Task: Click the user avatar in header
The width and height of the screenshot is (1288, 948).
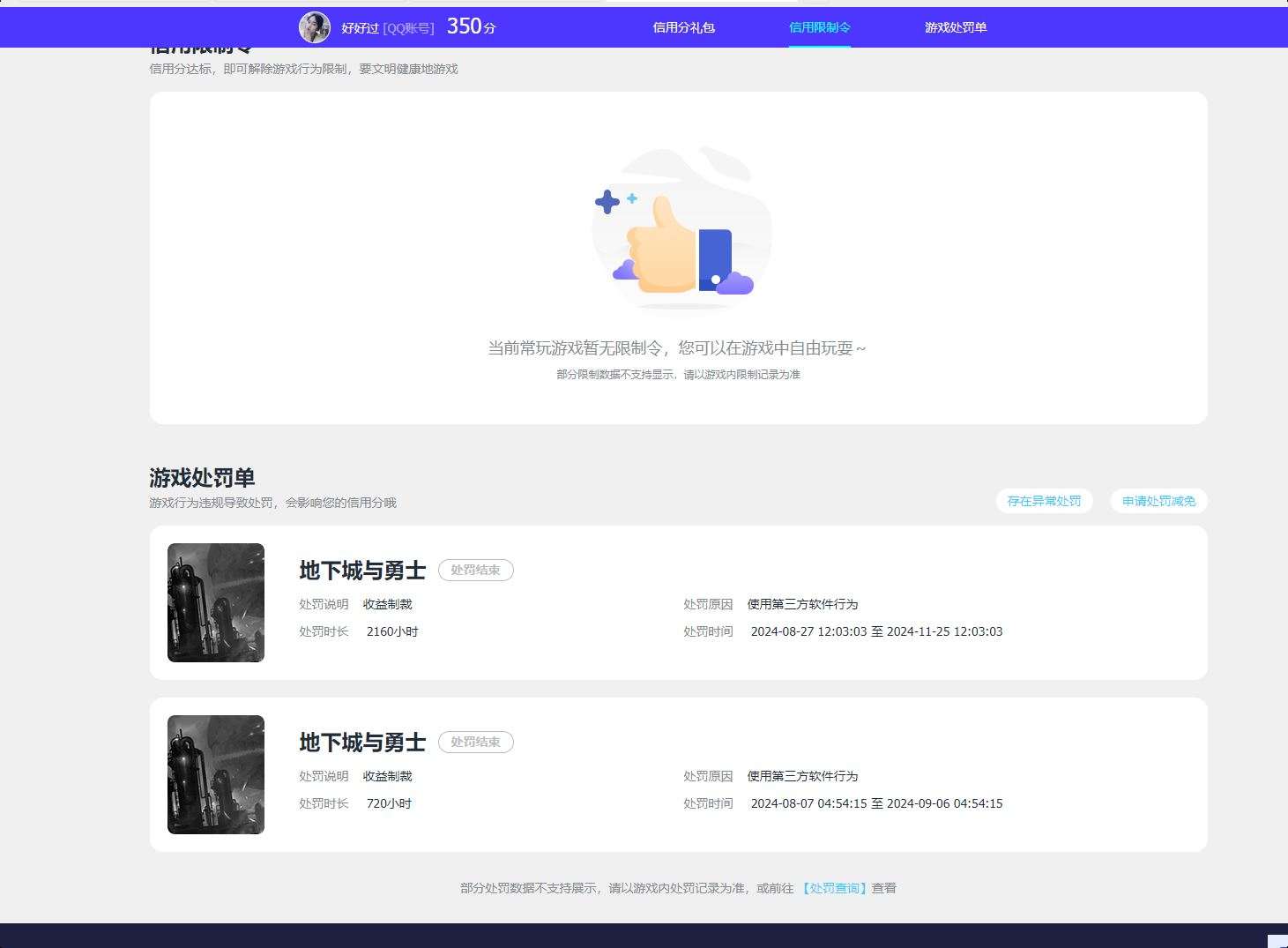Action: 315,27
